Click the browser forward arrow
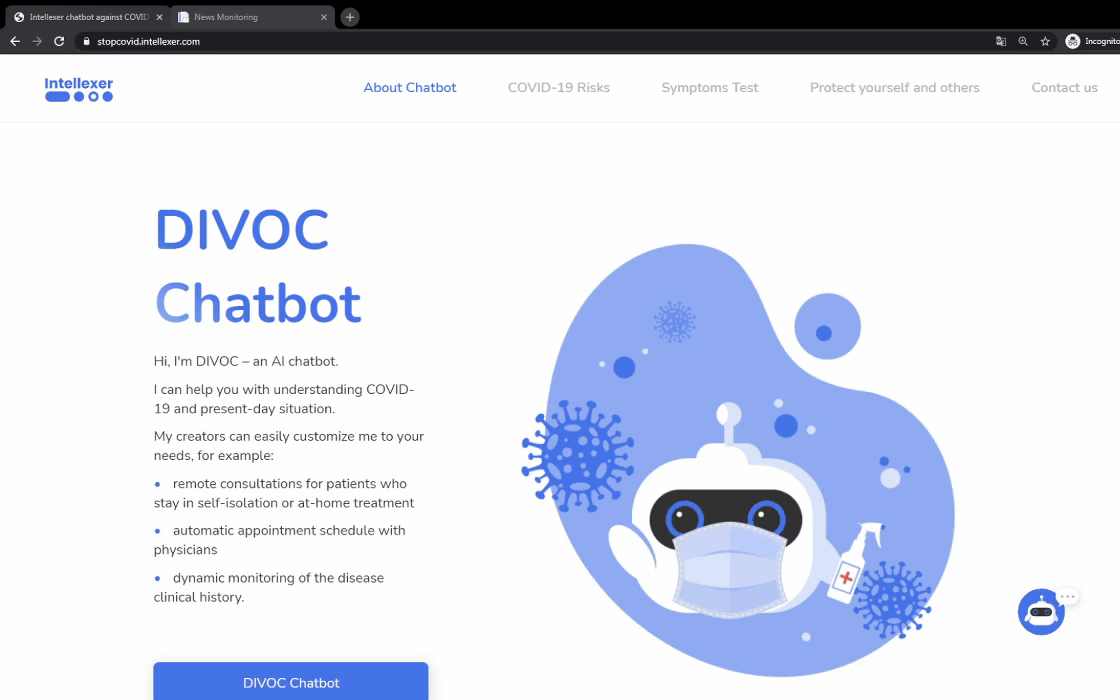Screen dimensions: 1120x700 pos(37,41)
